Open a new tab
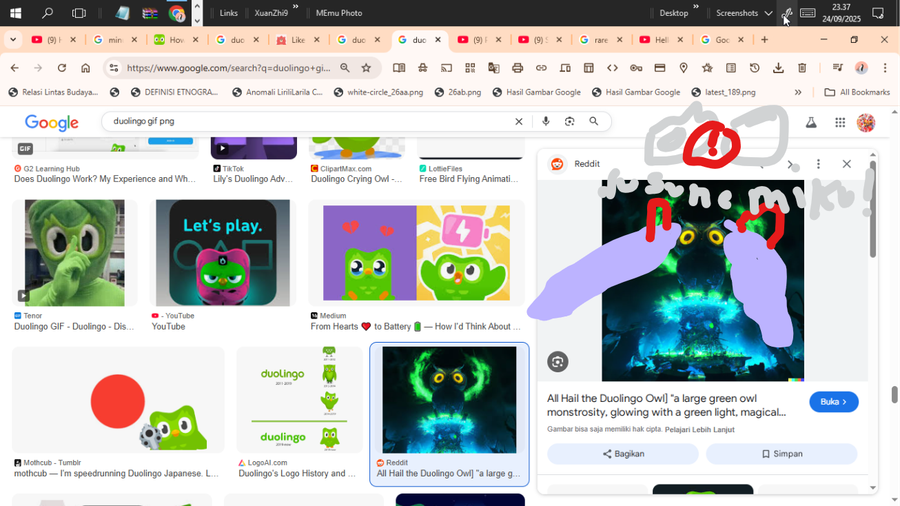 (x=765, y=40)
